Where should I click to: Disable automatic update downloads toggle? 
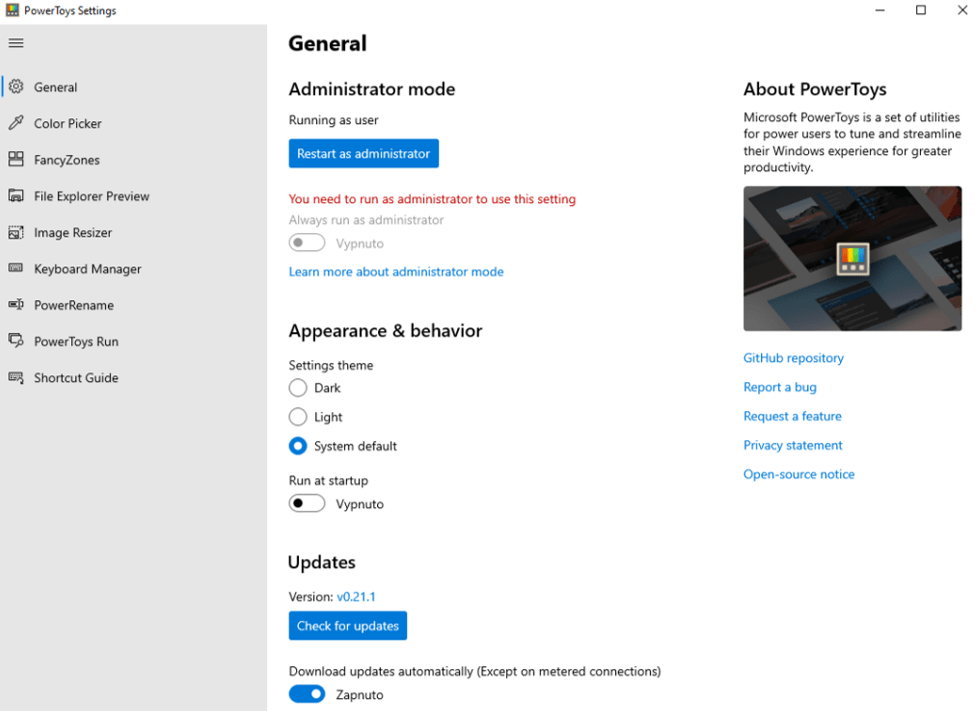tap(307, 694)
